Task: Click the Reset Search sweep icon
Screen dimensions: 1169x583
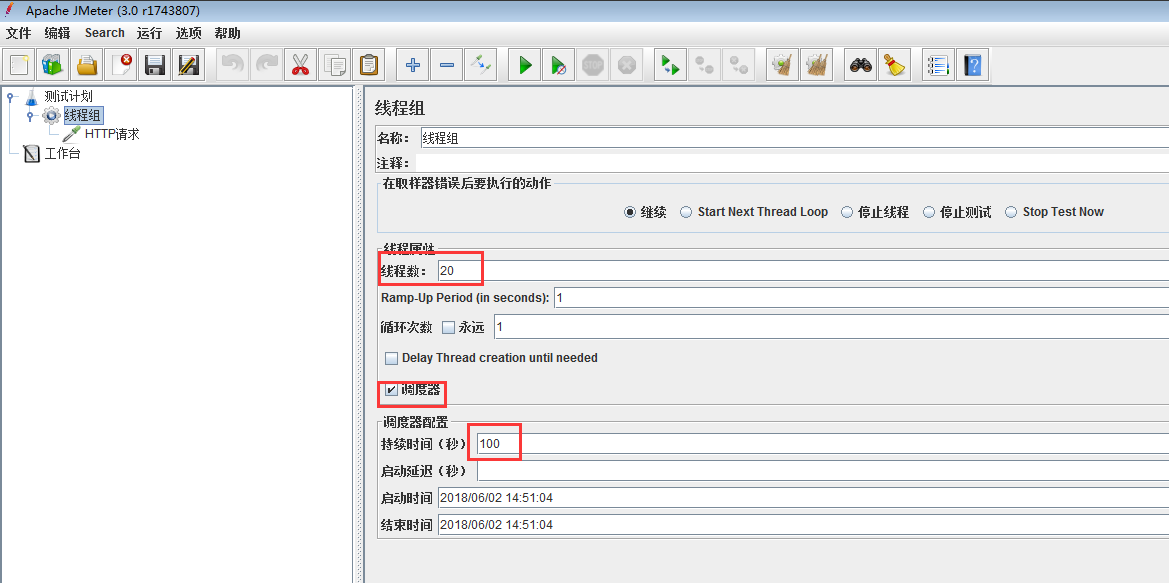Action: click(894, 65)
